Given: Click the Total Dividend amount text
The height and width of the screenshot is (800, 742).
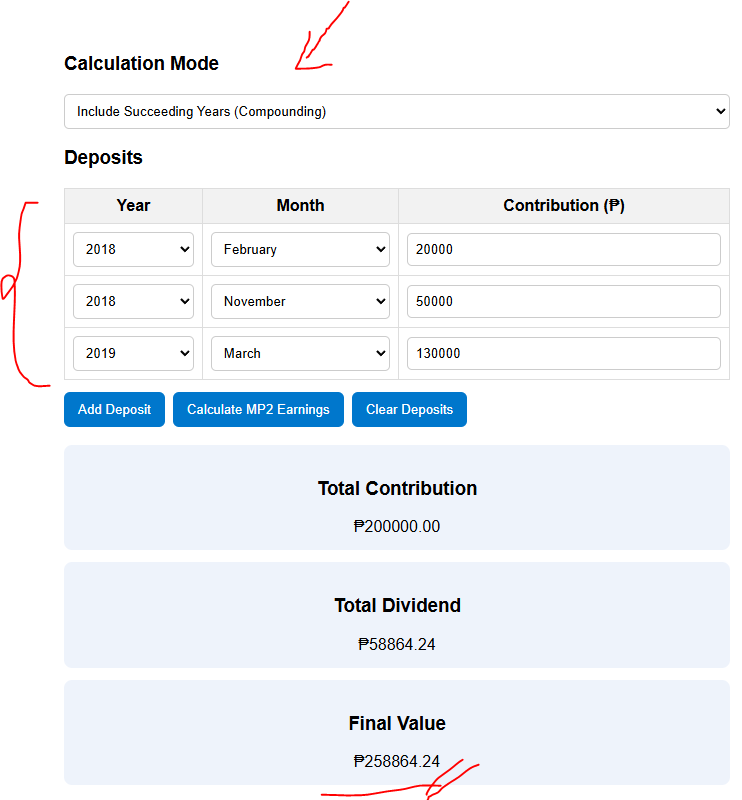Looking at the screenshot, I should tap(397, 643).
